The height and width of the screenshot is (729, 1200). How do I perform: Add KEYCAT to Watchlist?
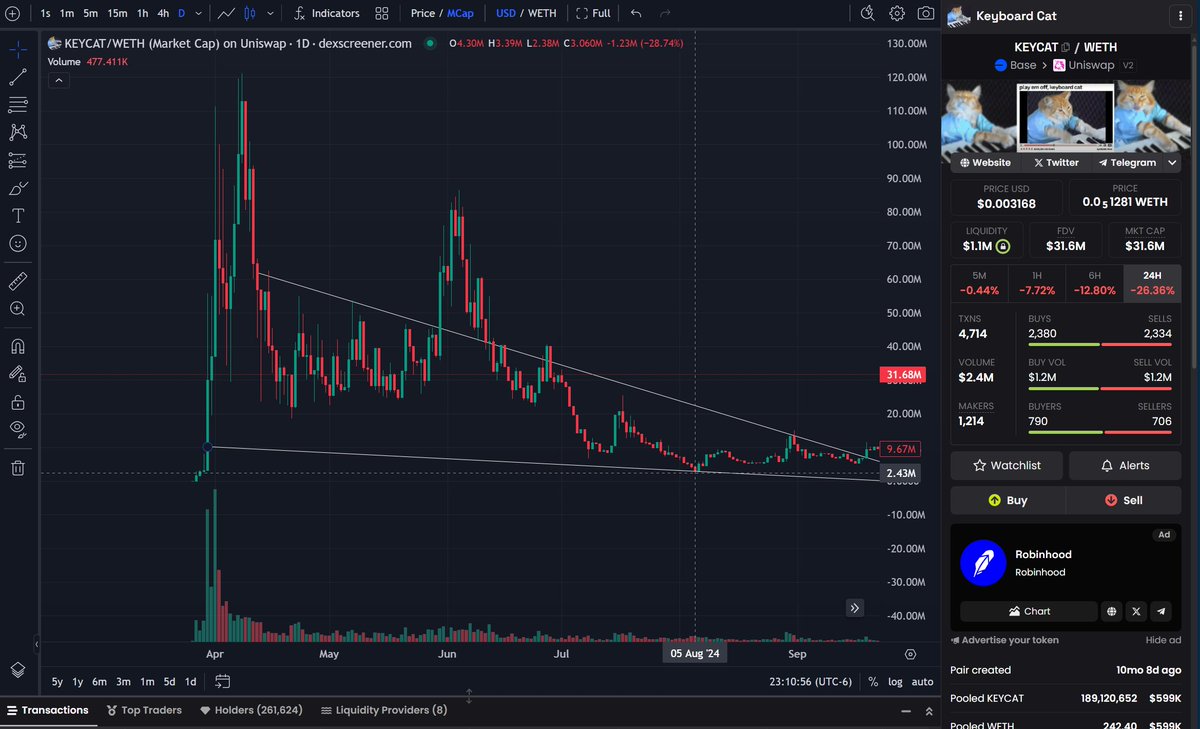point(1006,465)
